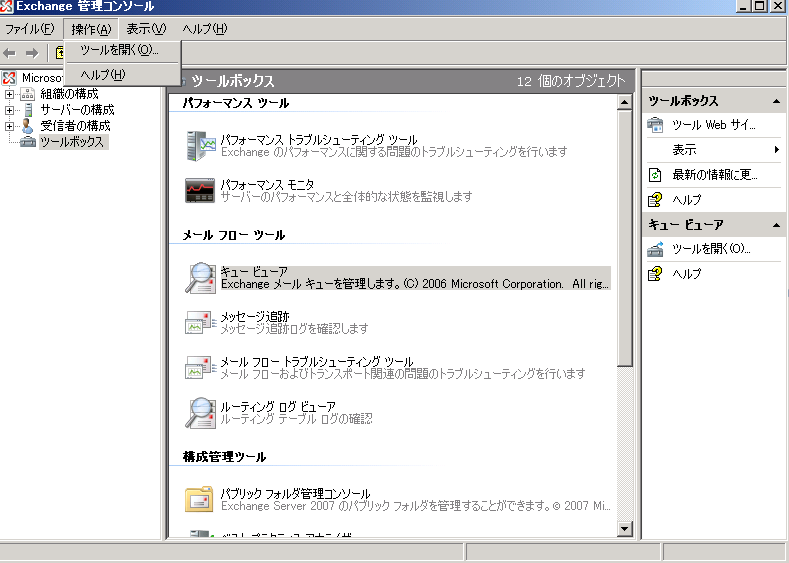Select the サーバーの構成 server icon

point(29,110)
